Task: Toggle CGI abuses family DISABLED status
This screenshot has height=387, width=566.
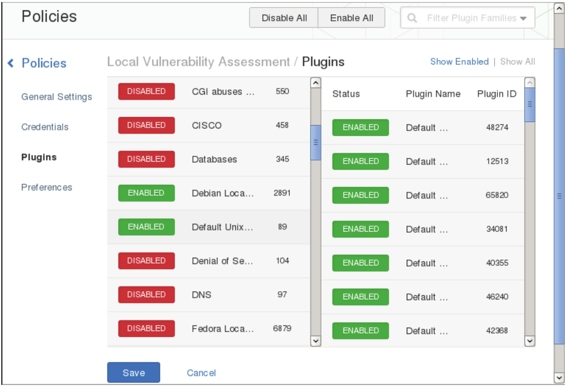Action: click(146, 91)
